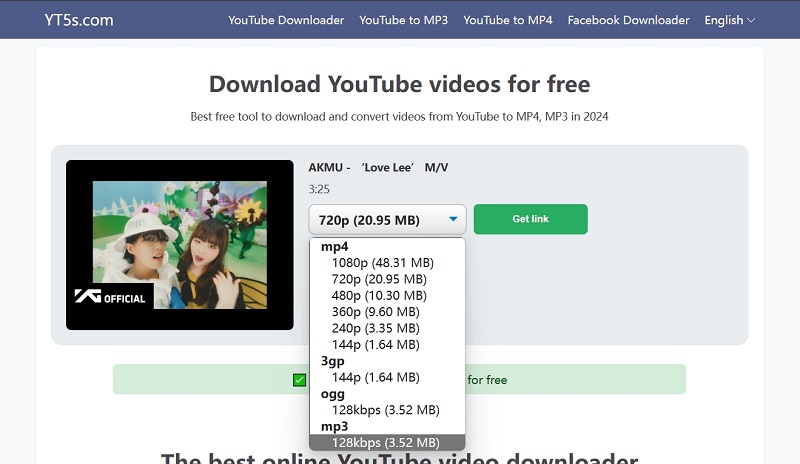Select 360p (9.60 MB) option
The height and width of the screenshot is (464, 800).
[387, 312]
